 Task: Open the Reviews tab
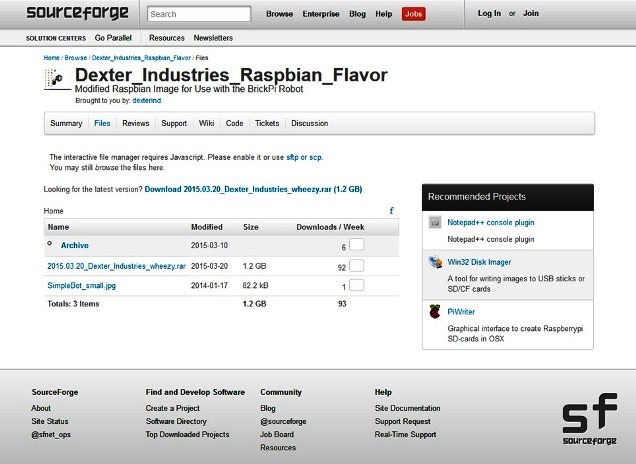click(136, 123)
